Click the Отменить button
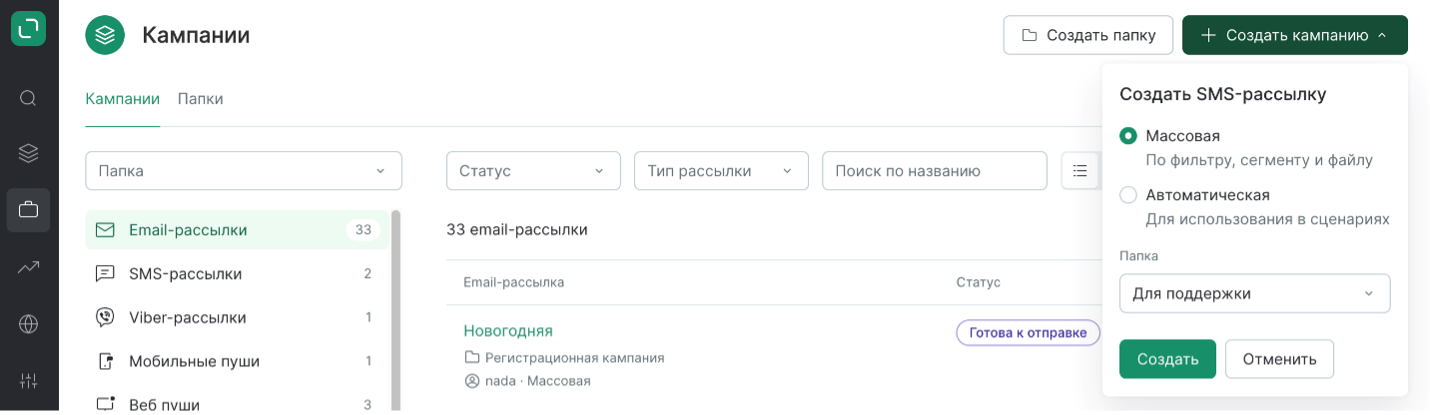Image resolution: width=1430 pixels, height=415 pixels. [x=1279, y=359]
